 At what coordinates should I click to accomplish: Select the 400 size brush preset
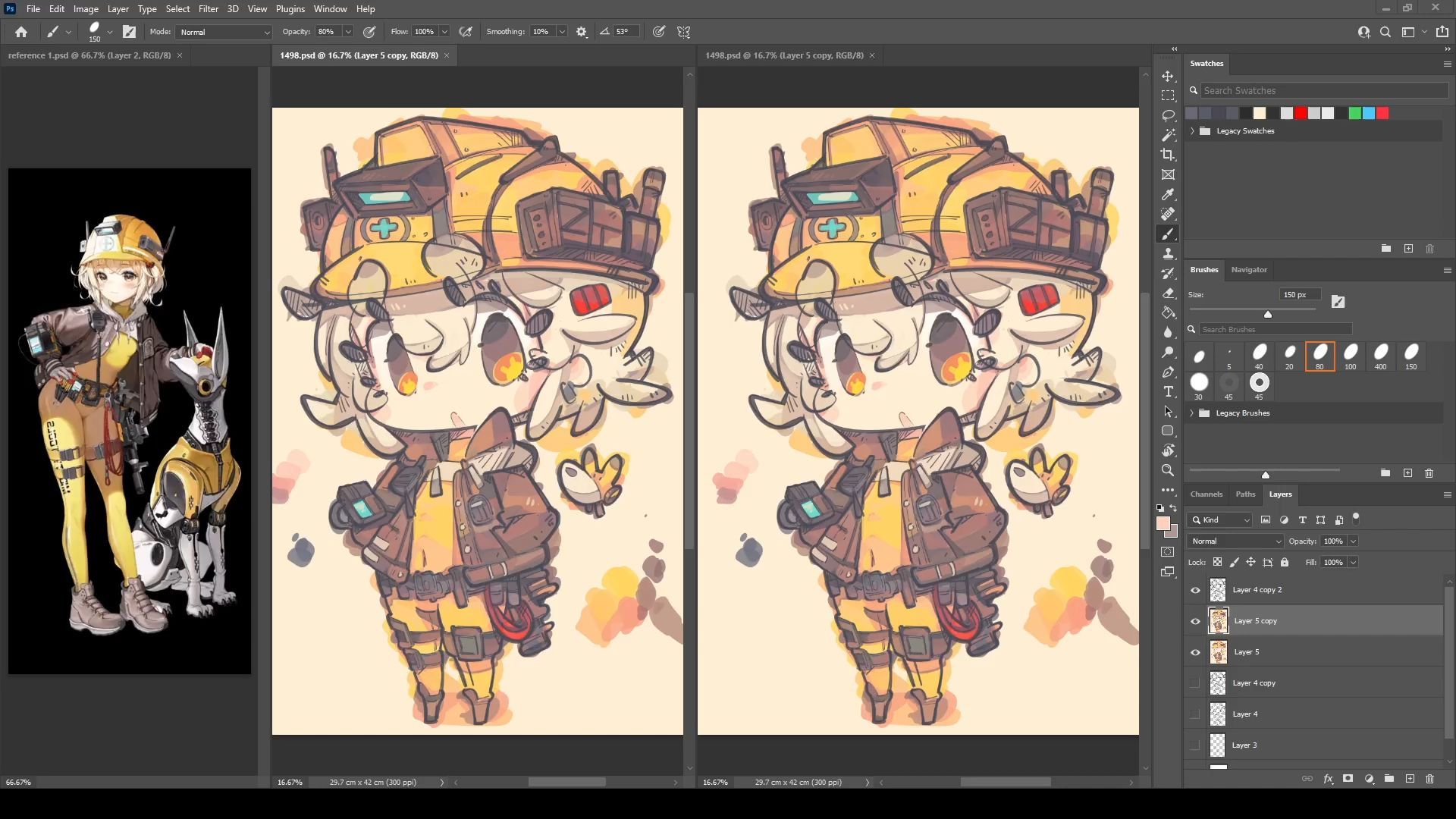[x=1380, y=356]
